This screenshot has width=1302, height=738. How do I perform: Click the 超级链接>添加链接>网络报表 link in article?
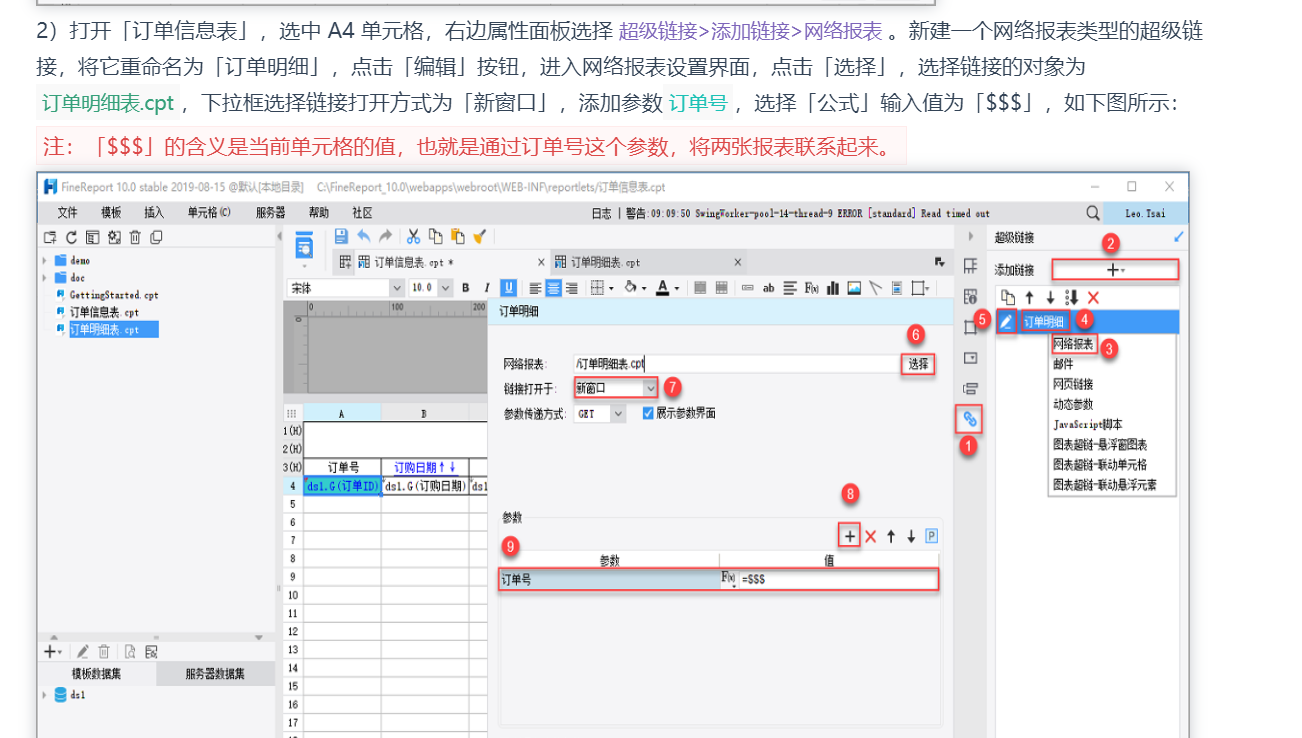750,31
